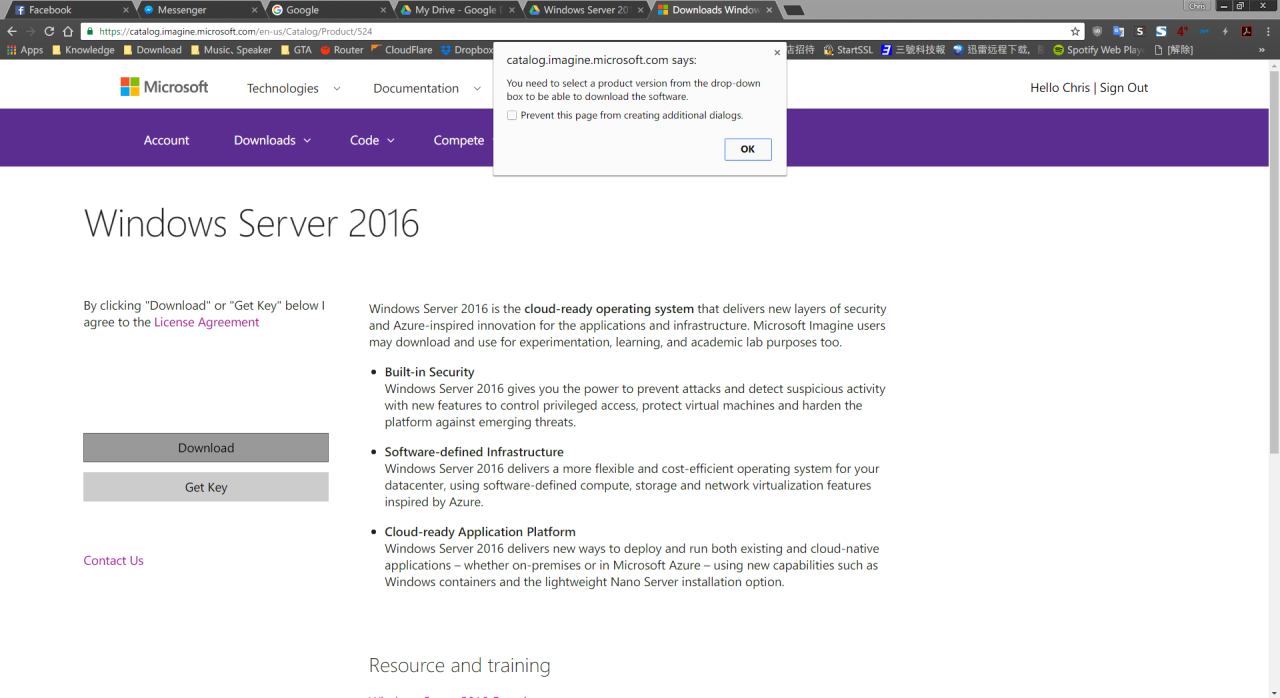The width and height of the screenshot is (1280, 698).
Task: Open the Music, Speaker bookmark folder
Action: coord(230,50)
